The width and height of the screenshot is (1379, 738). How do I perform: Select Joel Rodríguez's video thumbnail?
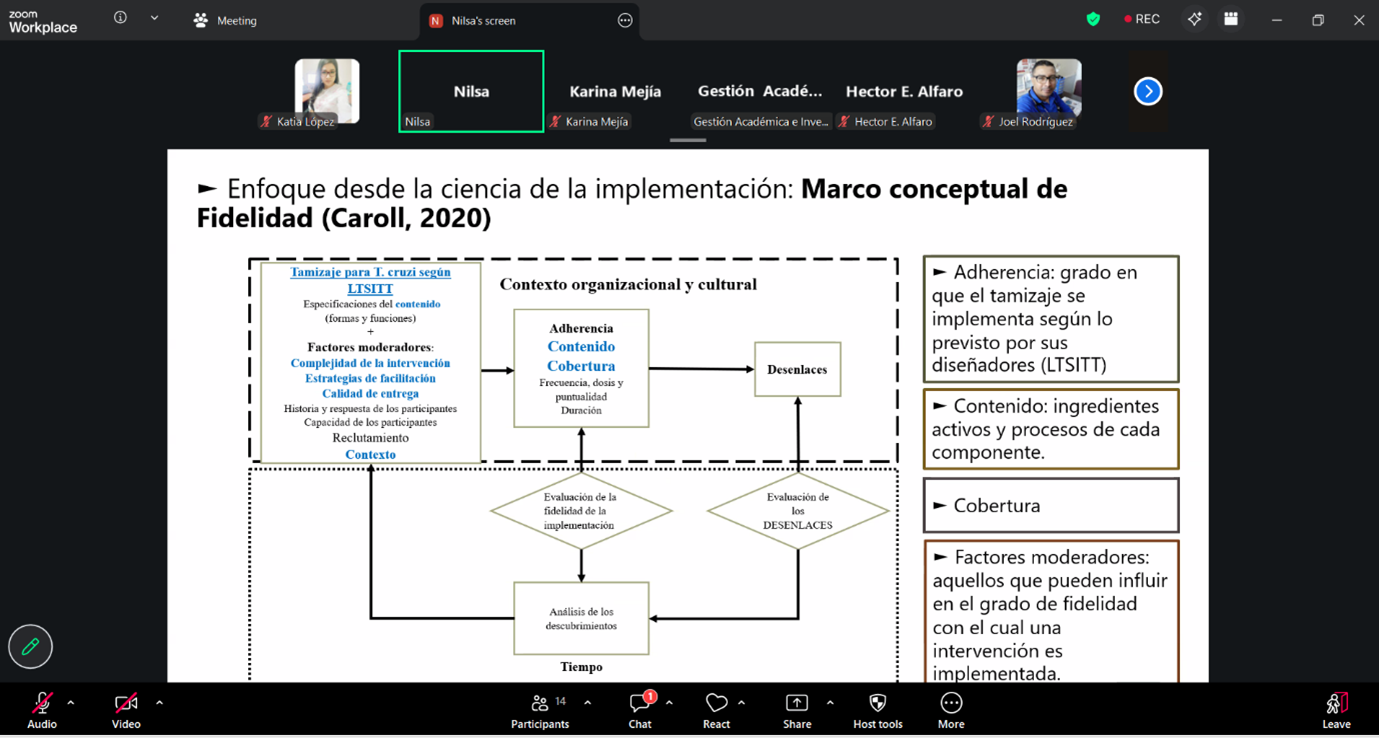coord(1048,92)
